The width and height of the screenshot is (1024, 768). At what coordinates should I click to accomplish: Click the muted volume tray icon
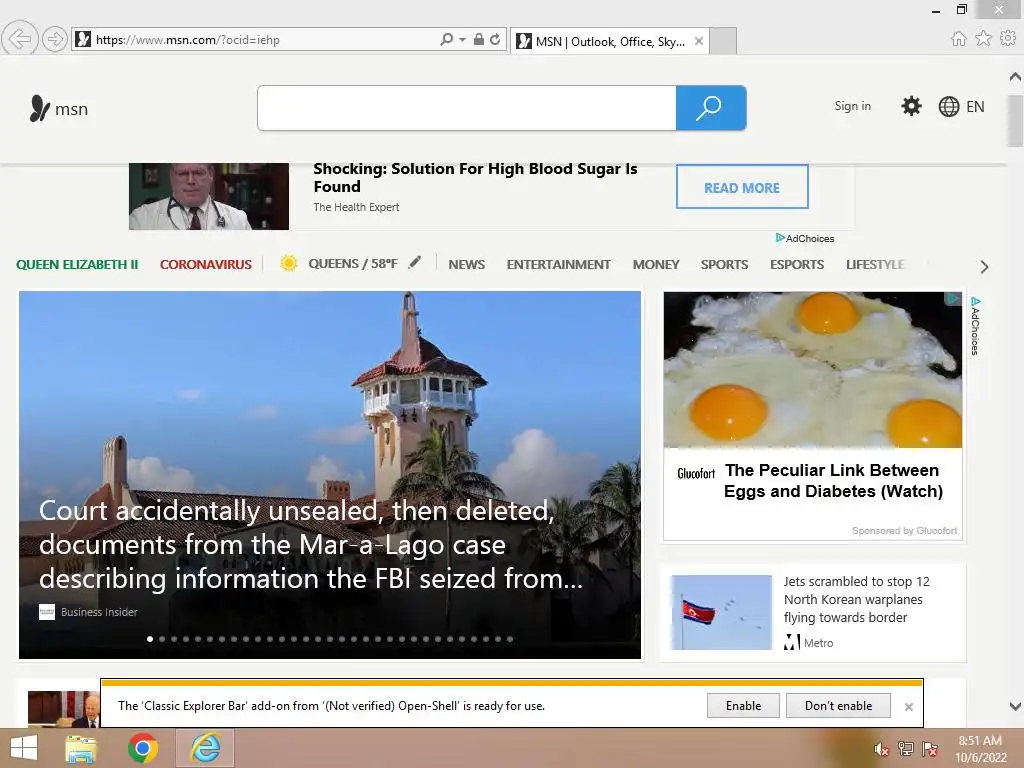[882, 749]
